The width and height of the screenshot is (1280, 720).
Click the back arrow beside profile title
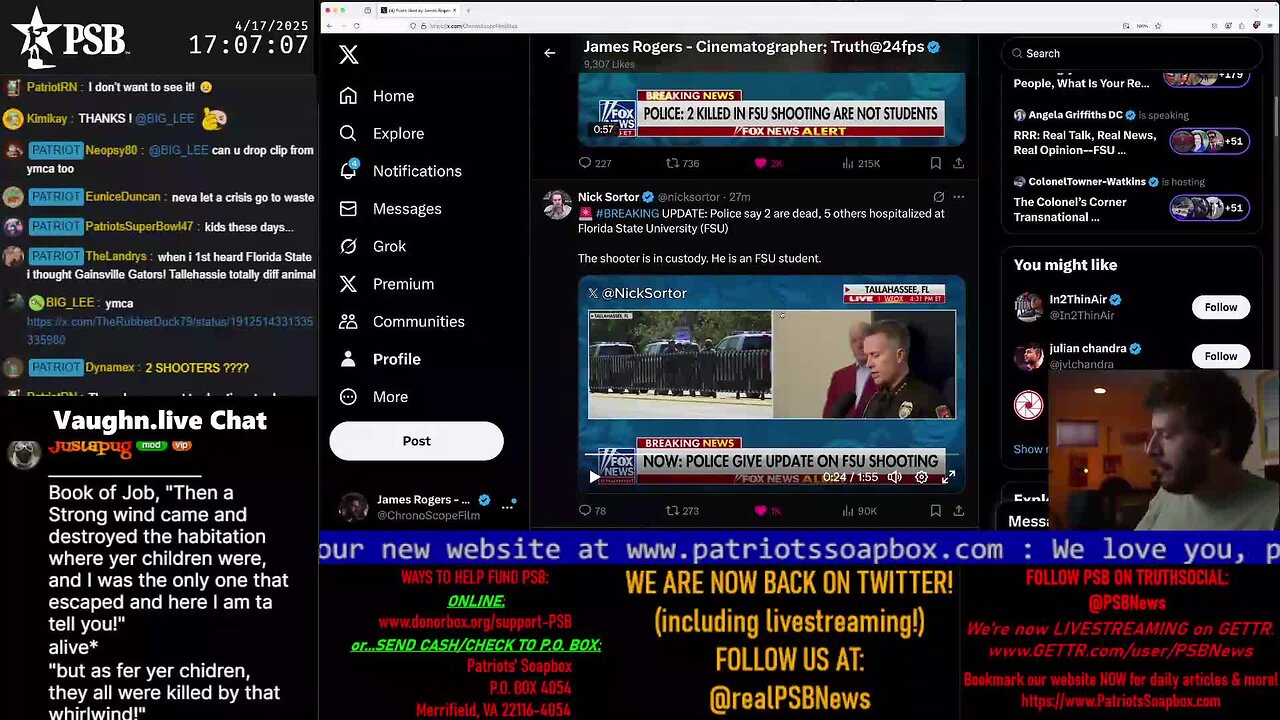(x=549, y=53)
